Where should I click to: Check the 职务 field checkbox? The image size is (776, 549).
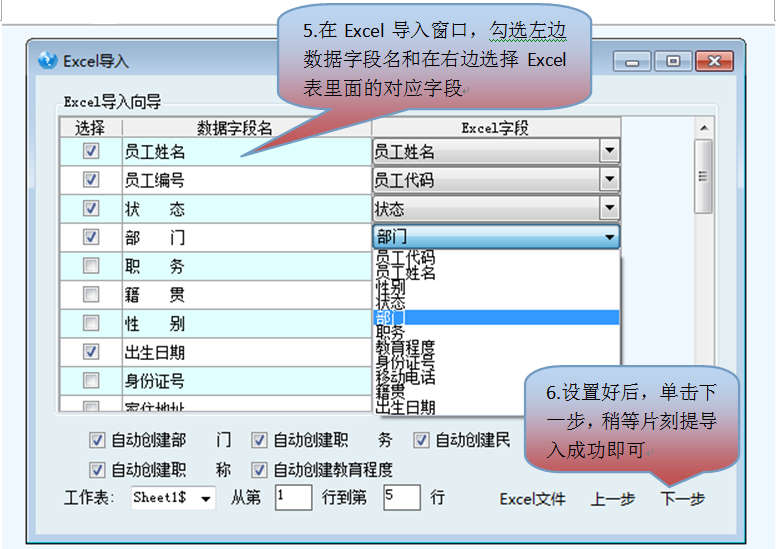[x=91, y=265]
